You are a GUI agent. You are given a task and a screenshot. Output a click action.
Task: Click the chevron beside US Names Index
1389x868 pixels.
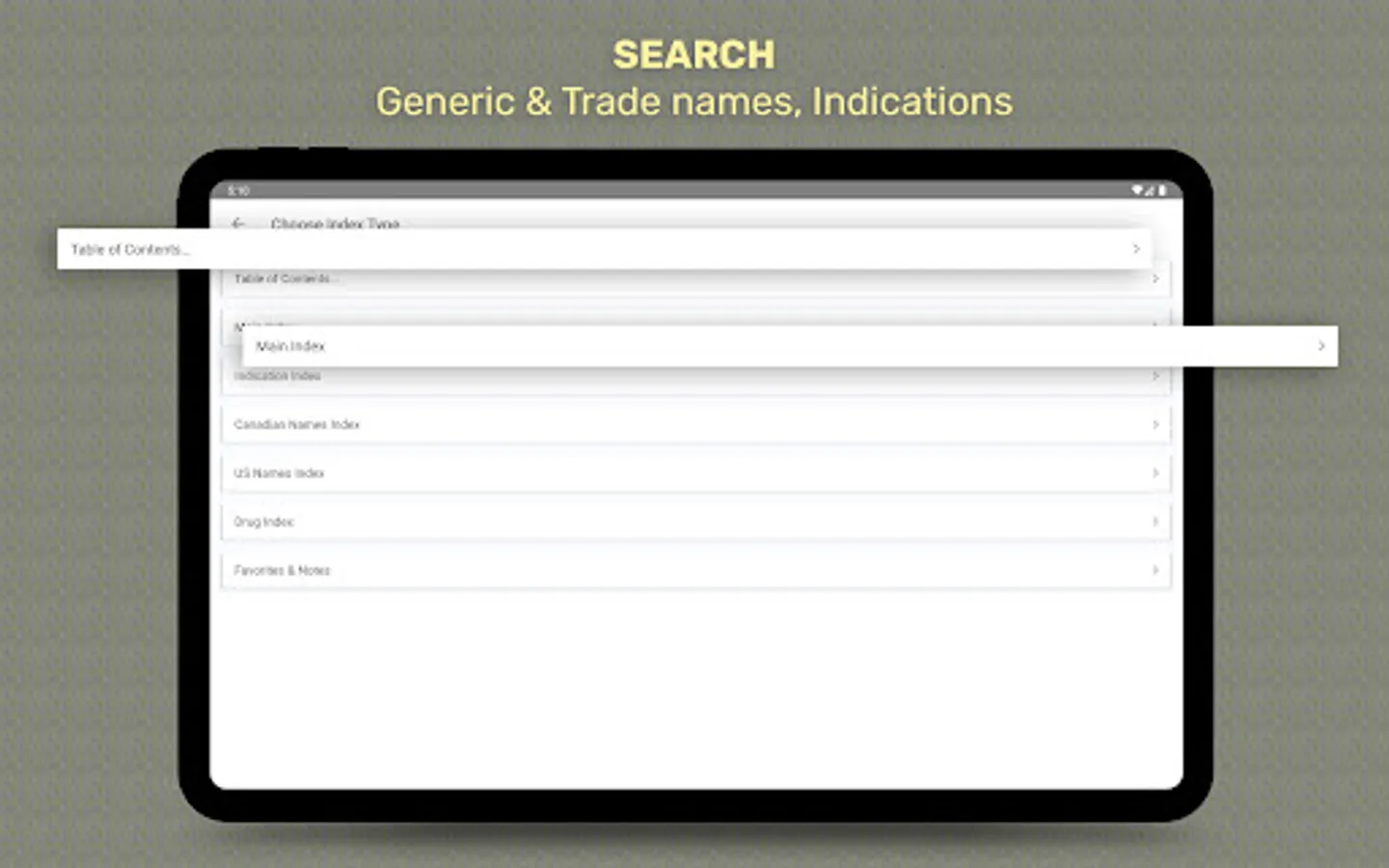coord(1155,473)
